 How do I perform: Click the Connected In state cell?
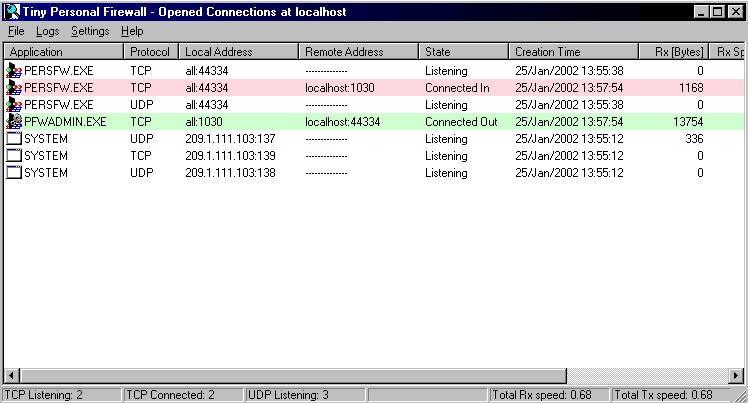coord(457,88)
